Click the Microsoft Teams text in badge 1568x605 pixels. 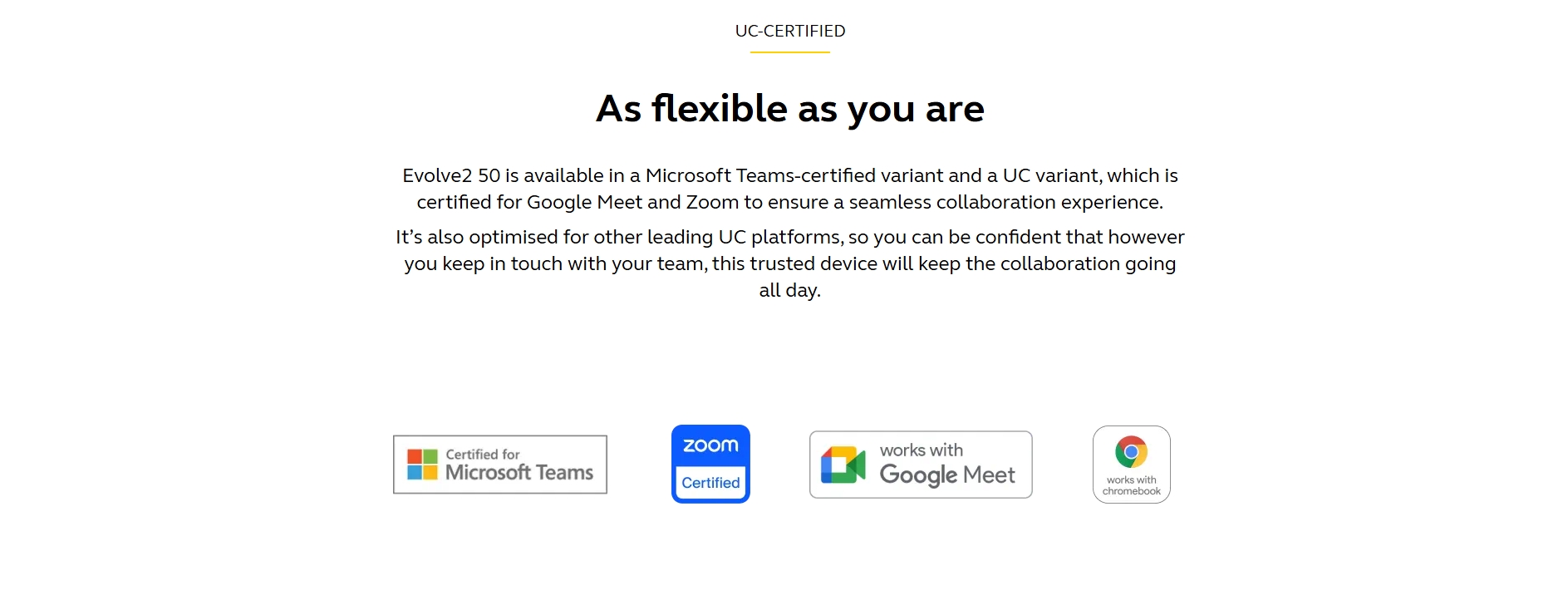pos(519,472)
